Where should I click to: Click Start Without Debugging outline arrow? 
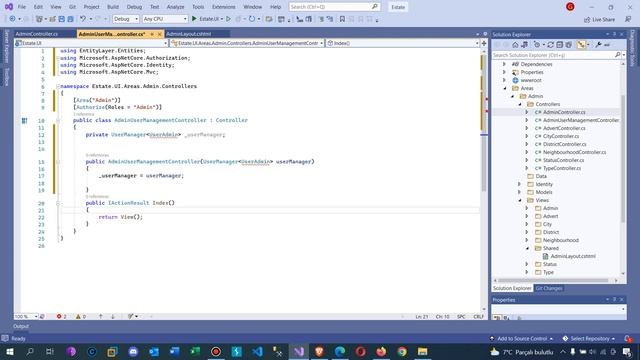(x=228, y=19)
